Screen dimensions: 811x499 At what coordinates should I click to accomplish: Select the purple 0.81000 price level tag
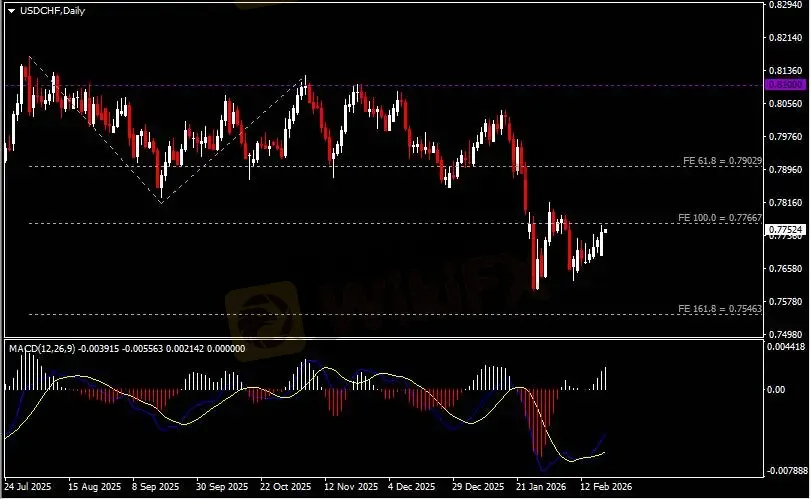(x=784, y=85)
